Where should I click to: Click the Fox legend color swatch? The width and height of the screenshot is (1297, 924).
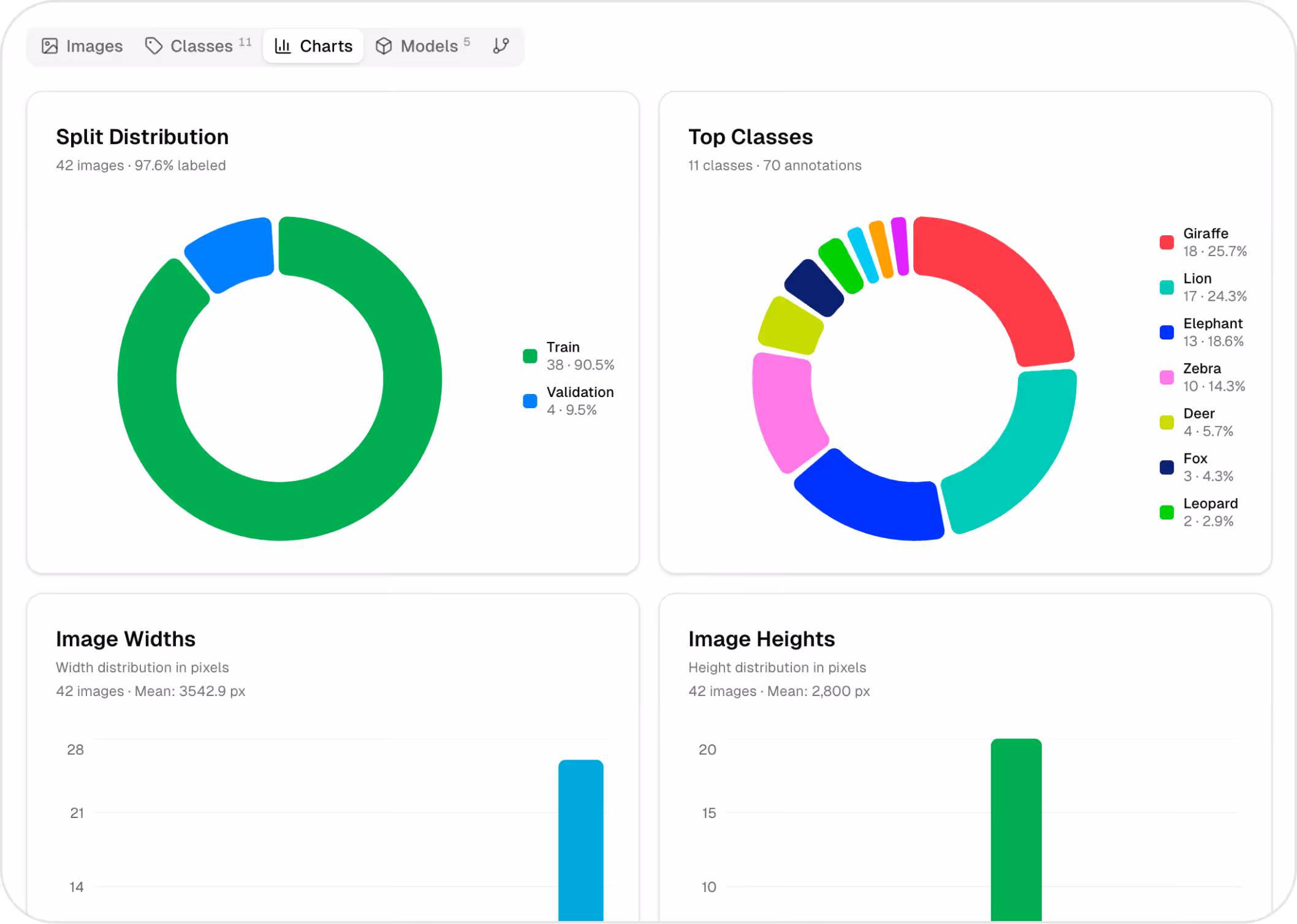click(x=1166, y=467)
